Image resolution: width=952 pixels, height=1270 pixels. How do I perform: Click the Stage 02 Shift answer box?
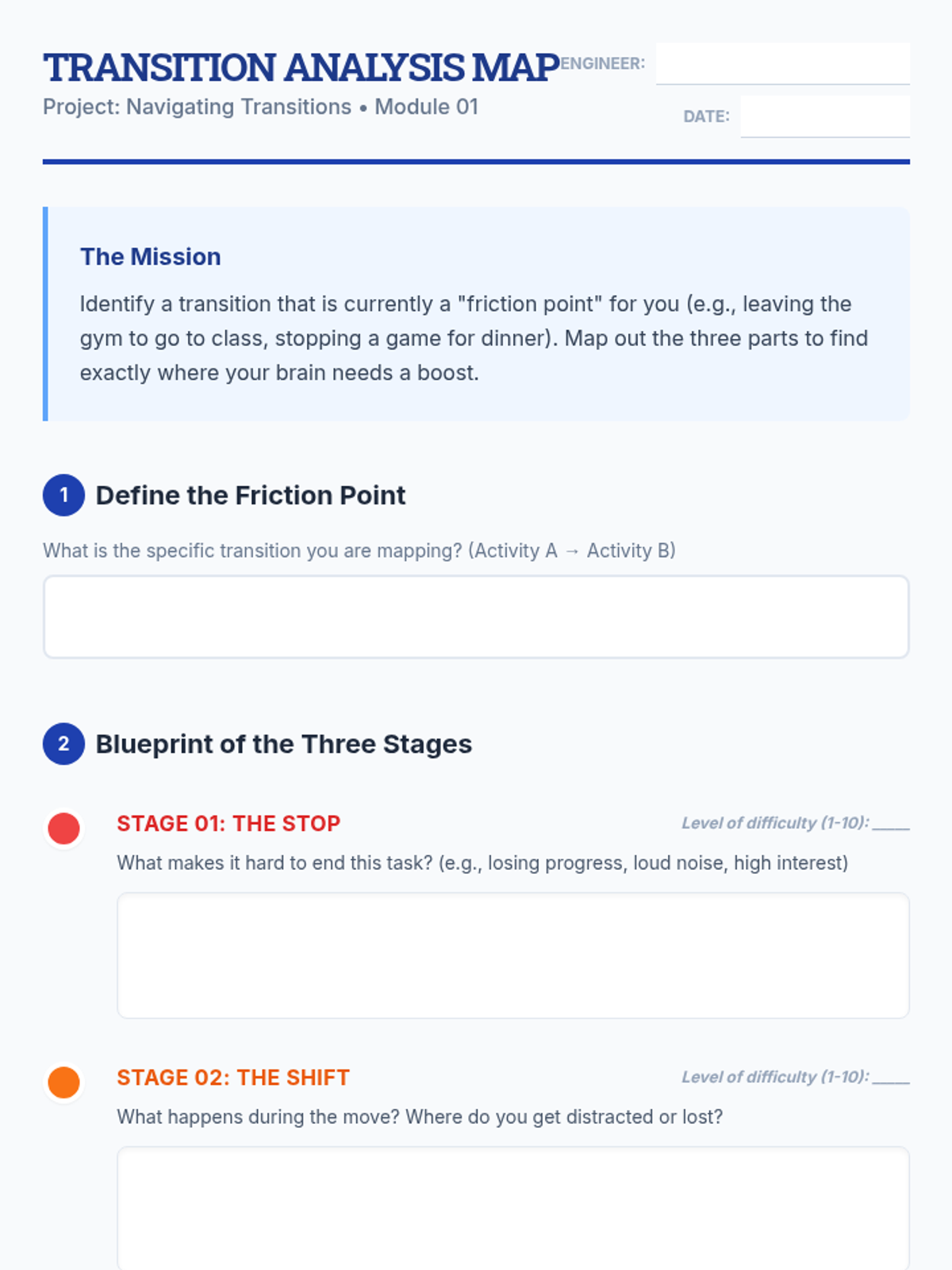(x=513, y=1208)
